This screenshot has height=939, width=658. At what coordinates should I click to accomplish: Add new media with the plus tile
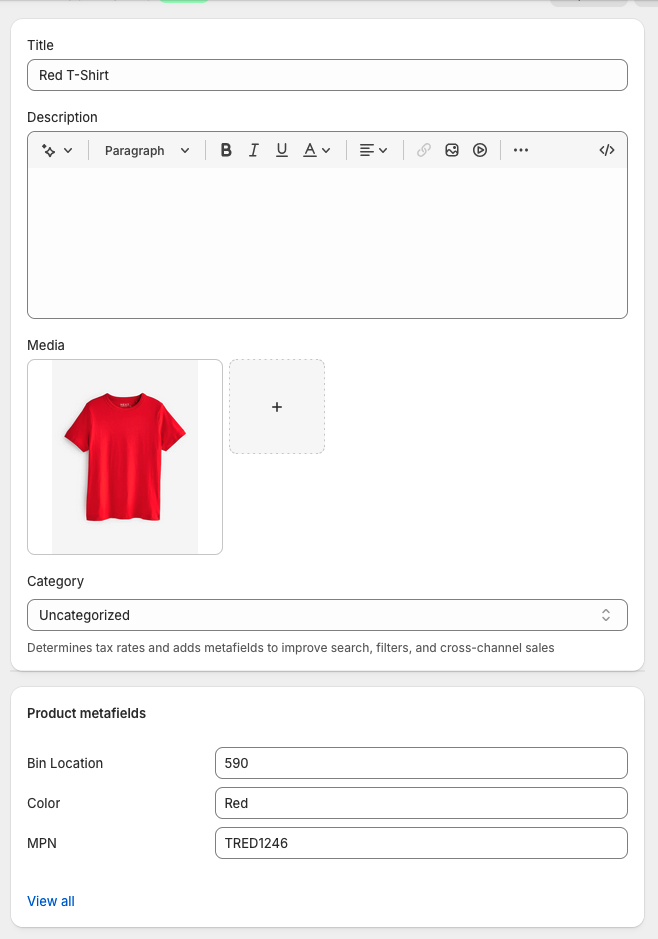(277, 406)
